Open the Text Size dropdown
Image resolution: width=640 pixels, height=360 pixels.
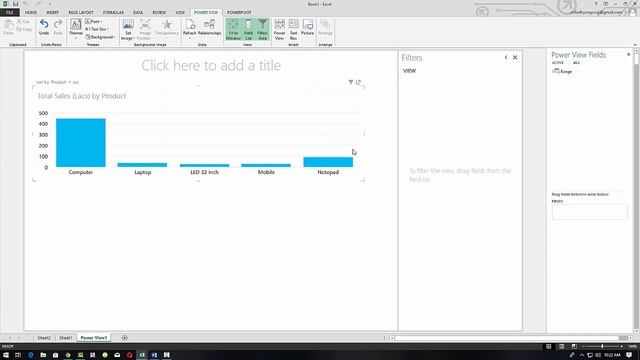tap(97, 29)
